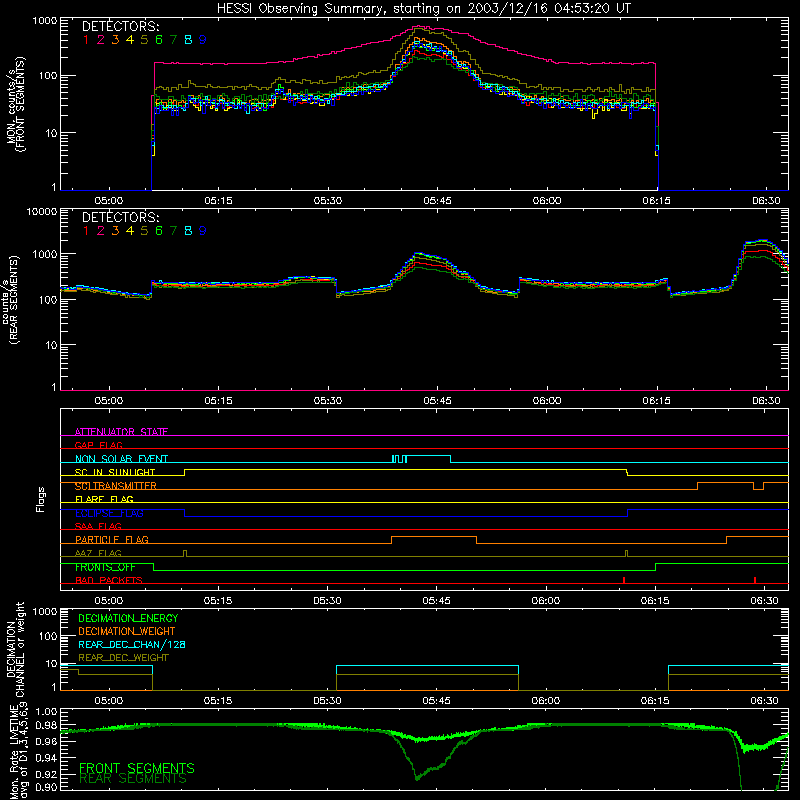Pick the cyan detector 8 legend number in the front segments panel
This screenshot has height=800, width=800.
188,39
